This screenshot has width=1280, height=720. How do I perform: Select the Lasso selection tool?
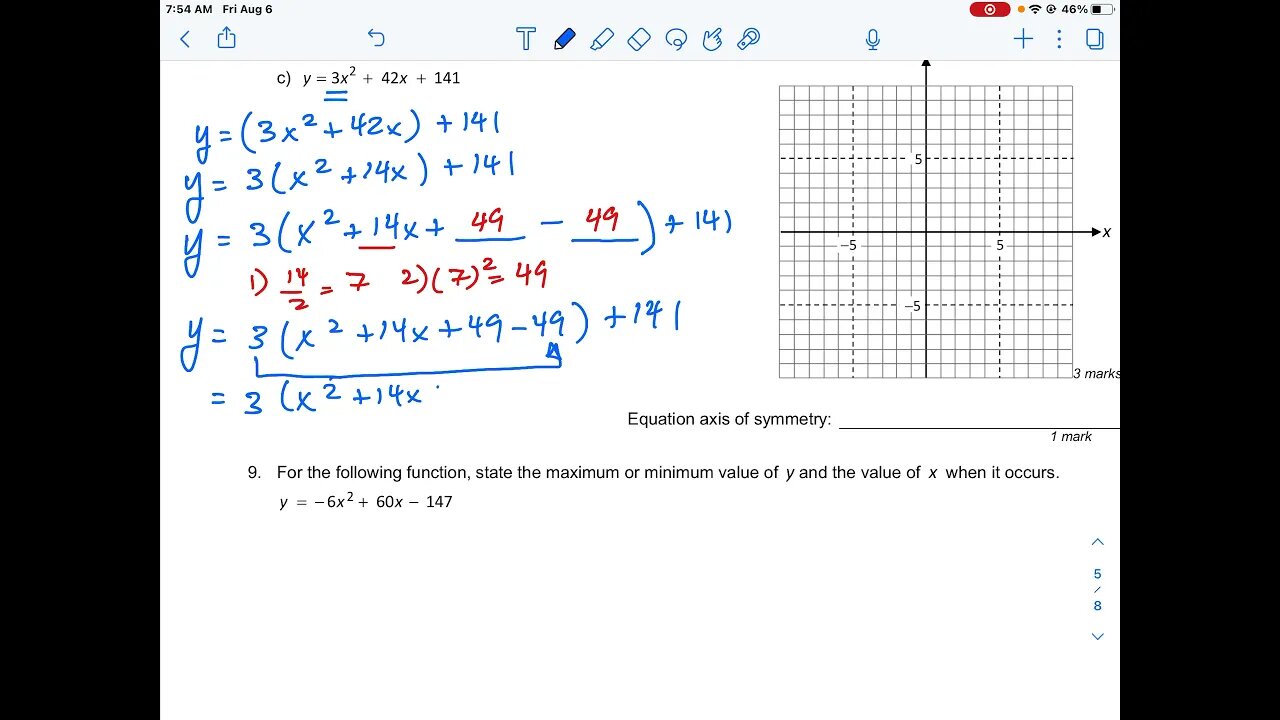click(676, 39)
